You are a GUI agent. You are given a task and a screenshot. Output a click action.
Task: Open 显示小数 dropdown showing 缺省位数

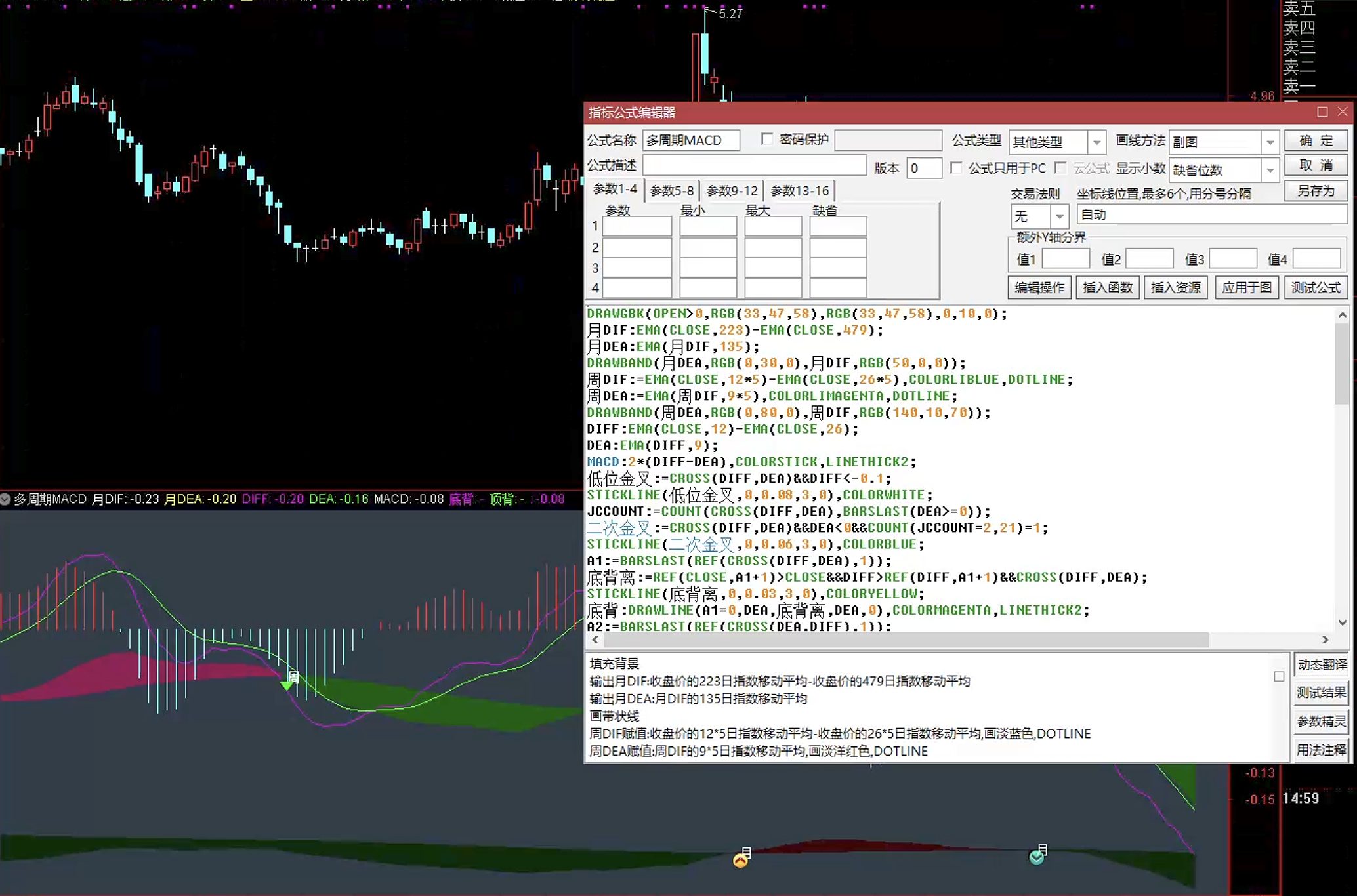1224,170
